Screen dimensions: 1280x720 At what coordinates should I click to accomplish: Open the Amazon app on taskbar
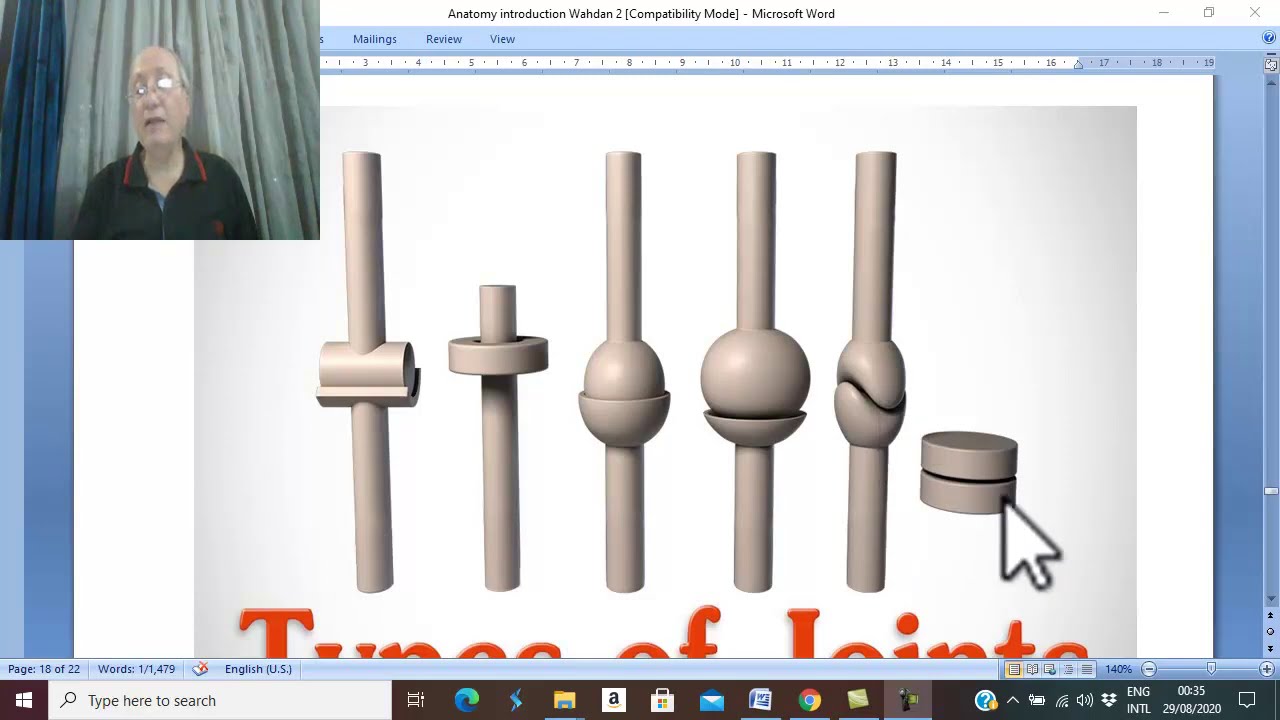click(613, 700)
